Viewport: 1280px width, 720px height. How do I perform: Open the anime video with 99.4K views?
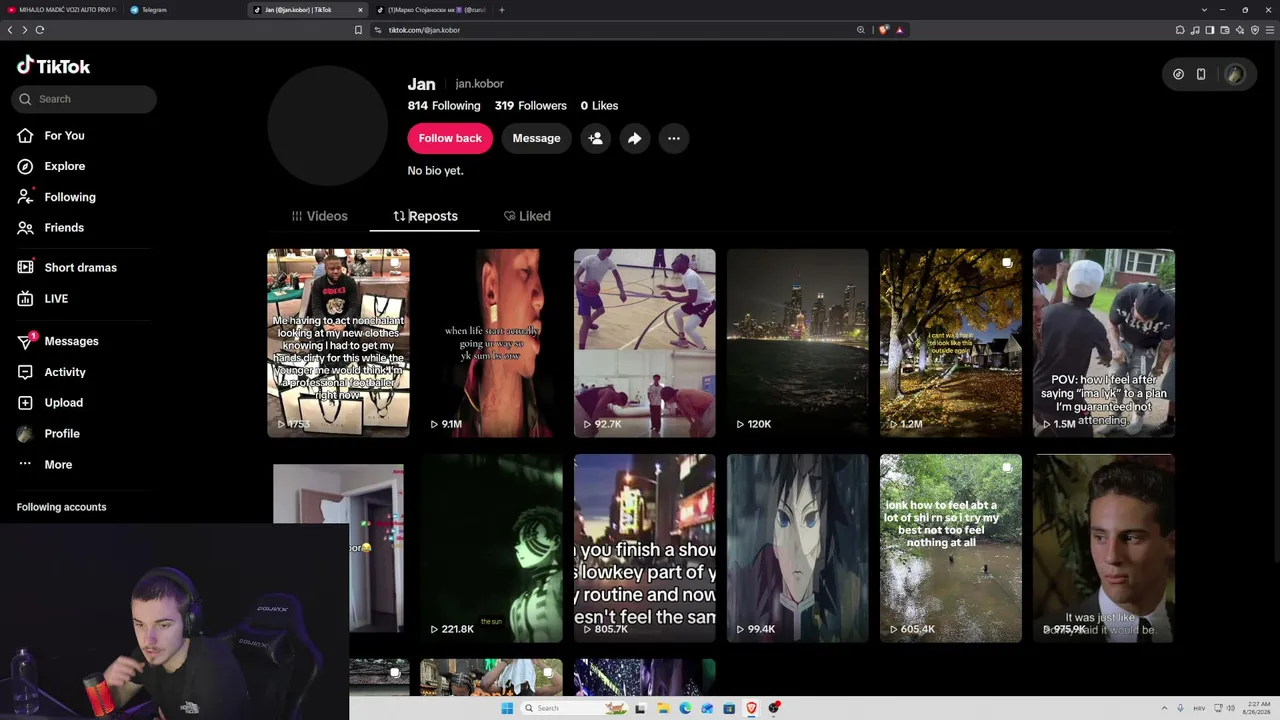[x=797, y=548]
